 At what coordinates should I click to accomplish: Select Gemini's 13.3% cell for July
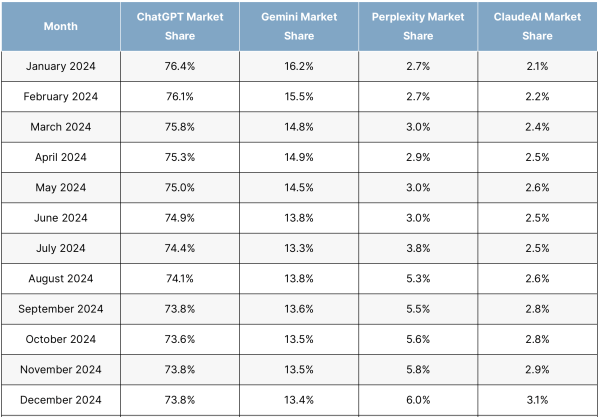click(x=298, y=248)
